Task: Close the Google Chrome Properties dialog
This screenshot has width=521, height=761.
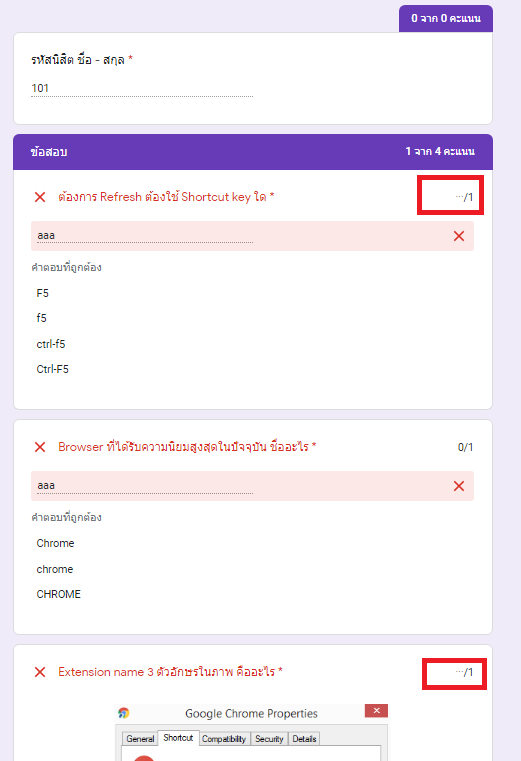Action: click(x=376, y=711)
